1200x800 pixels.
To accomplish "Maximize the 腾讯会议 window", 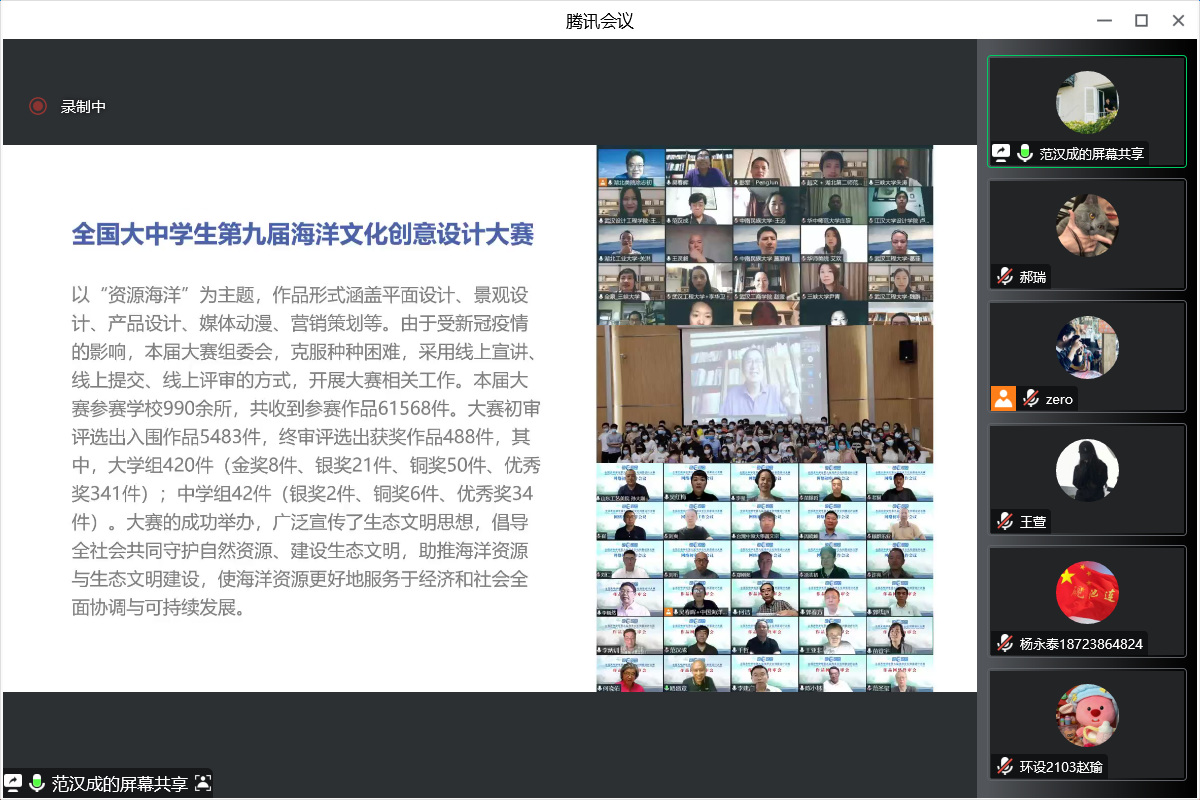I will [x=1141, y=20].
